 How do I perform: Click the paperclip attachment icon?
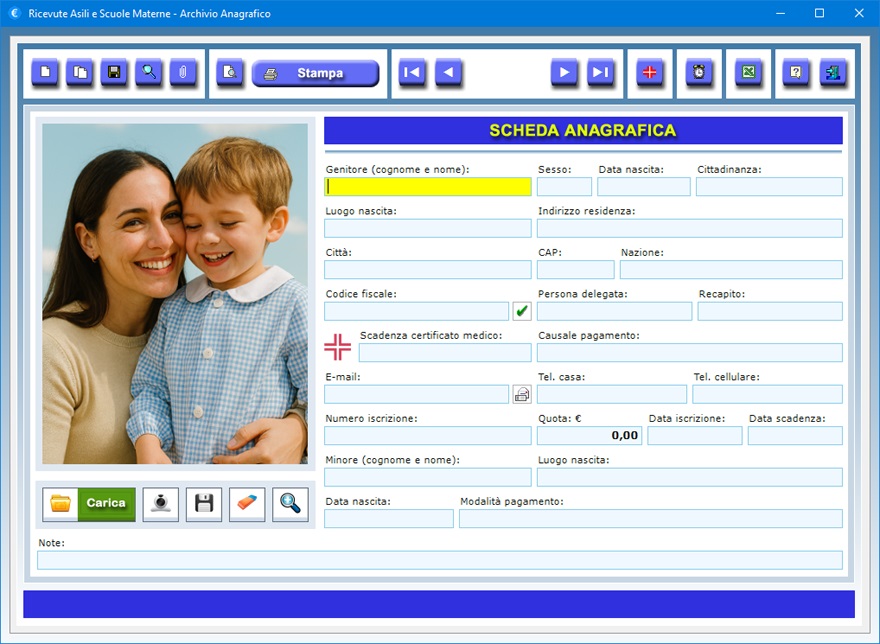point(183,73)
